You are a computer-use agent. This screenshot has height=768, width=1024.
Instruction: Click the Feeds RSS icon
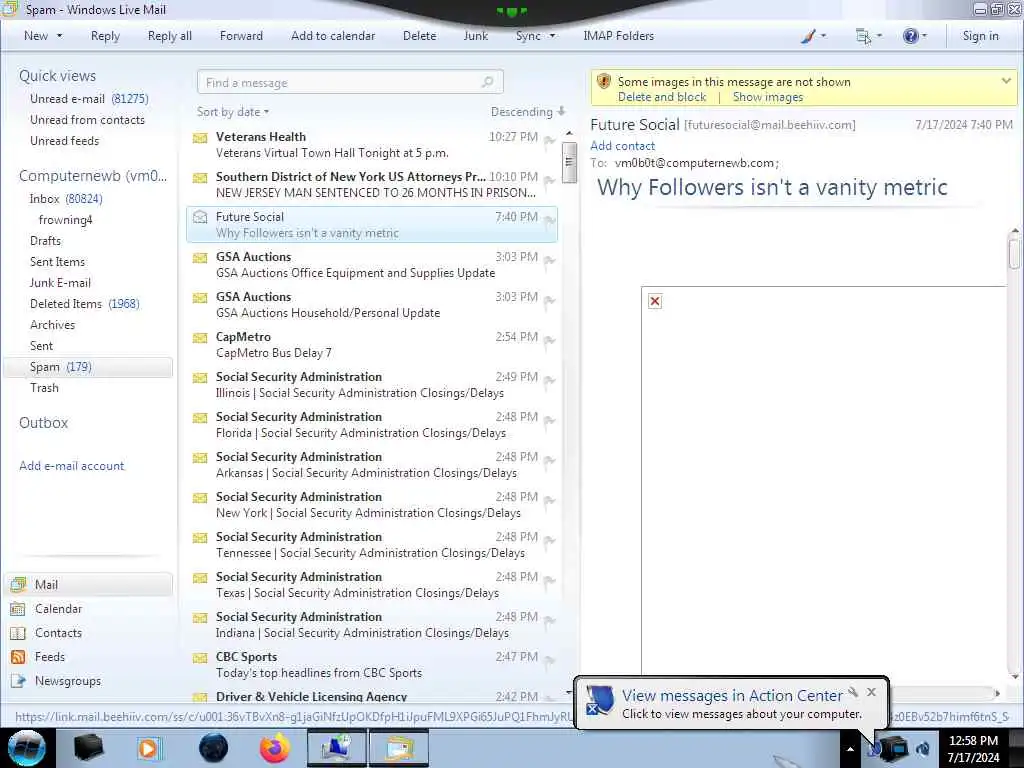point(18,657)
